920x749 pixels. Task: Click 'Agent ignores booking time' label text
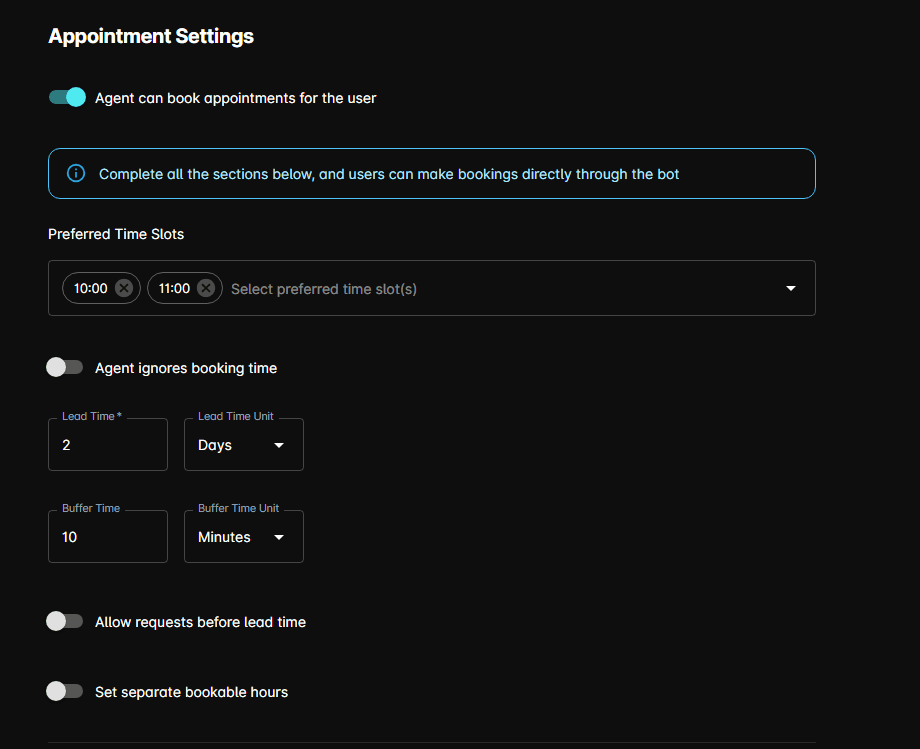coord(186,368)
